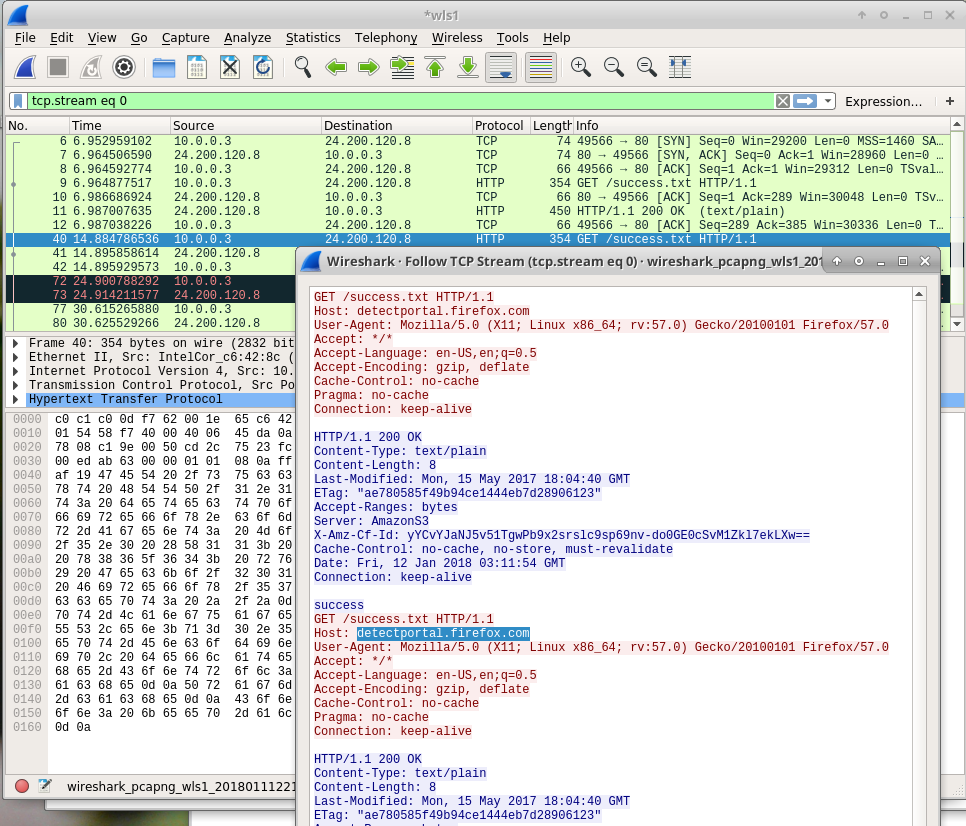Open the Wireless menu
The width and height of the screenshot is (966, 826).
coord(457,38)
